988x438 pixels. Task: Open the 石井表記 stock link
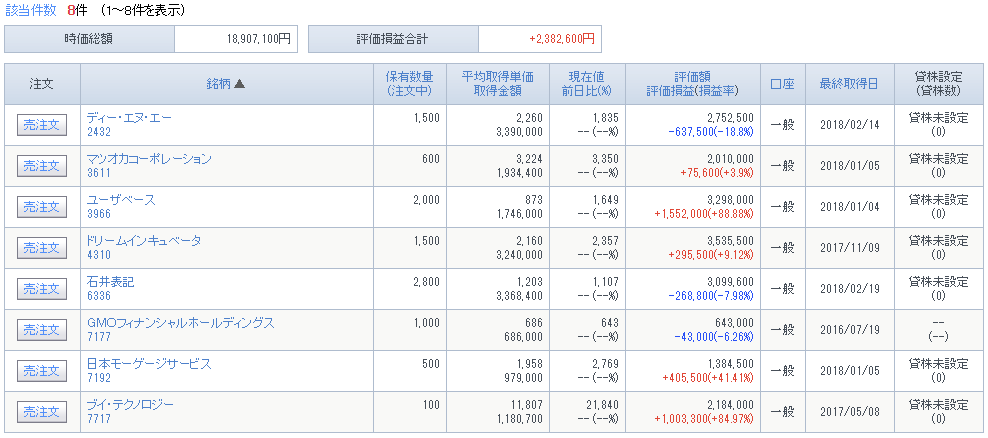pos(110,282)
